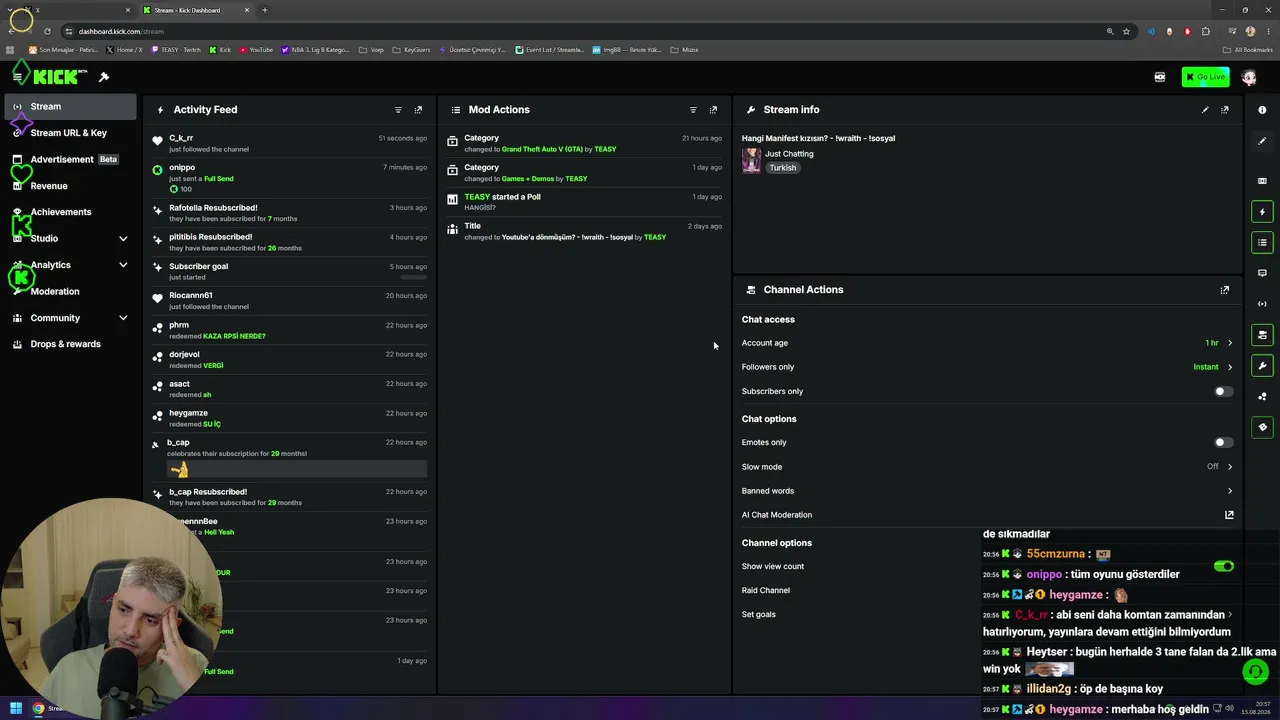Viewport: 1280px width, 720px height.
Task: Open Stream URL & Key page
Action: (69, 133)
